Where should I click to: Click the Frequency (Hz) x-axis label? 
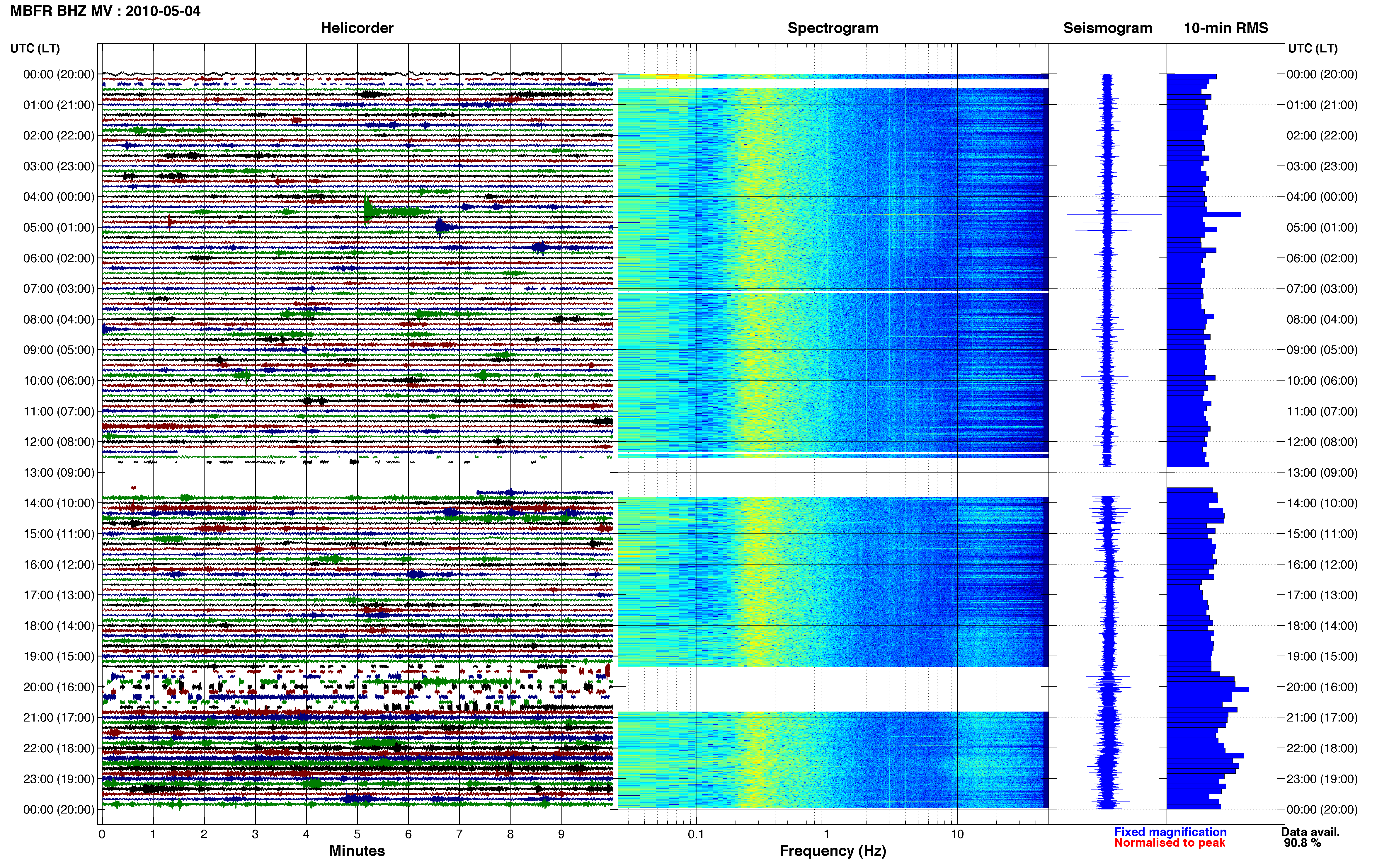(833, 851)
